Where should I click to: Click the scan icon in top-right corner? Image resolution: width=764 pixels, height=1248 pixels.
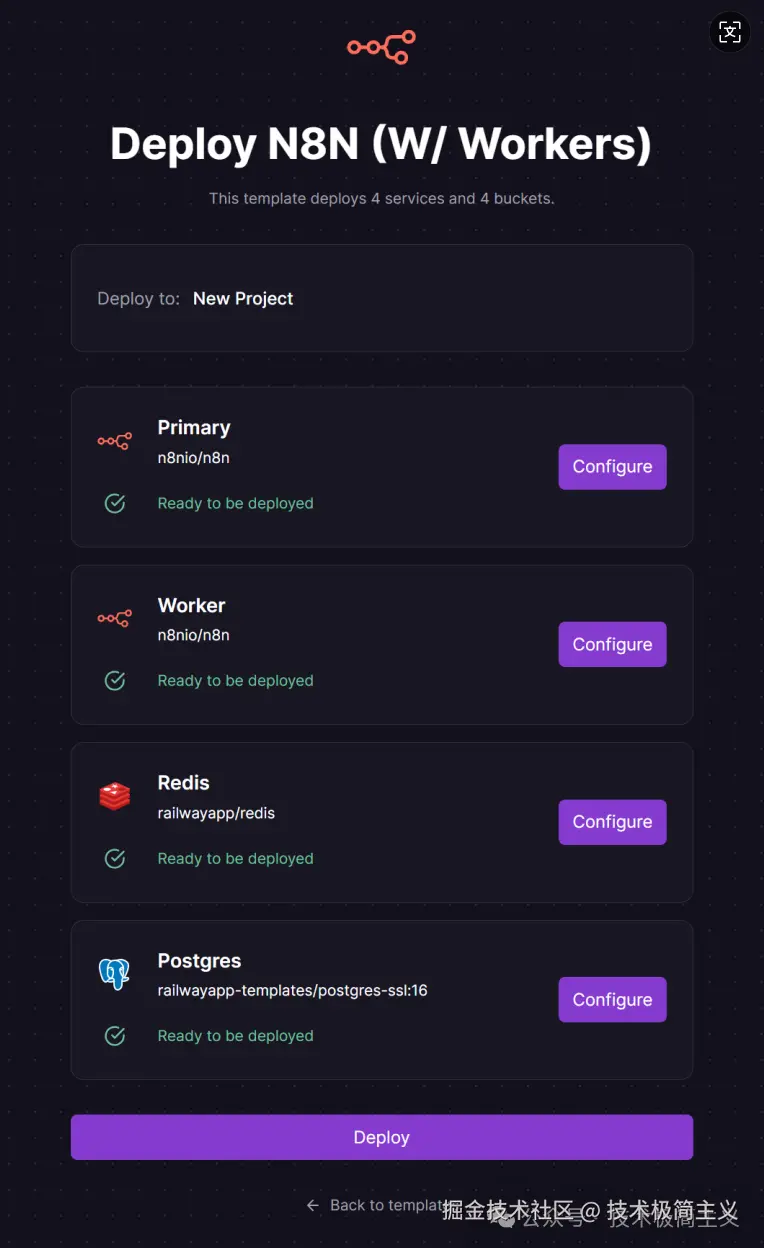coord(730,32)
